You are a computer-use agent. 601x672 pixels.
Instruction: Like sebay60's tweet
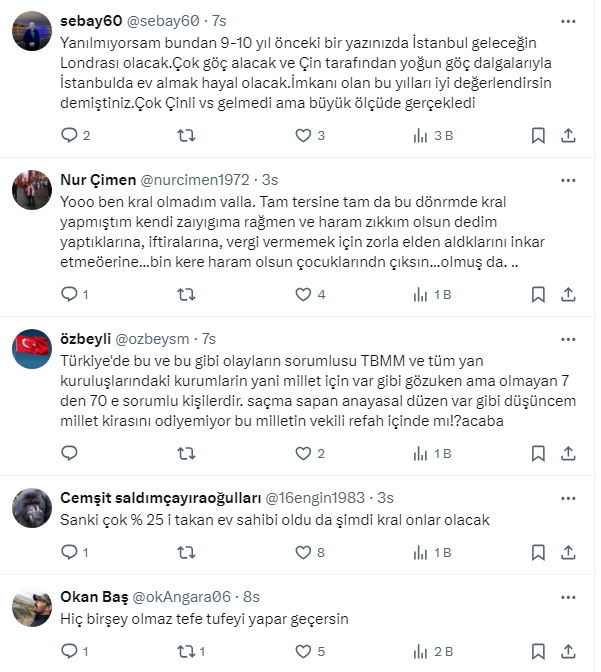pos(303,135)
